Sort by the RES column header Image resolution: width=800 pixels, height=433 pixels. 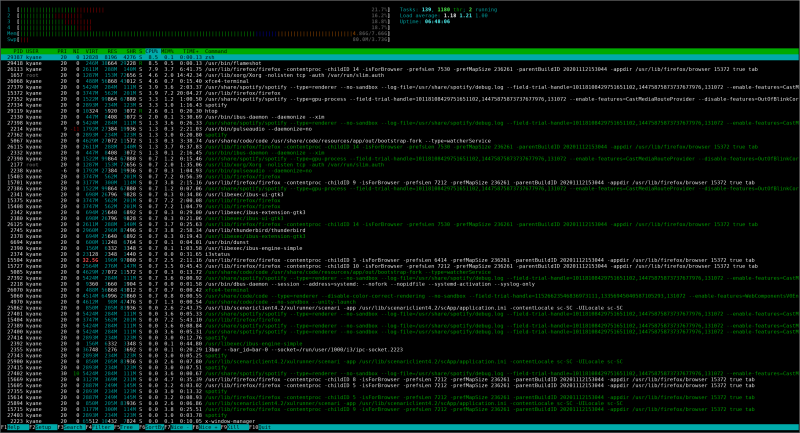tap(112, 52)
